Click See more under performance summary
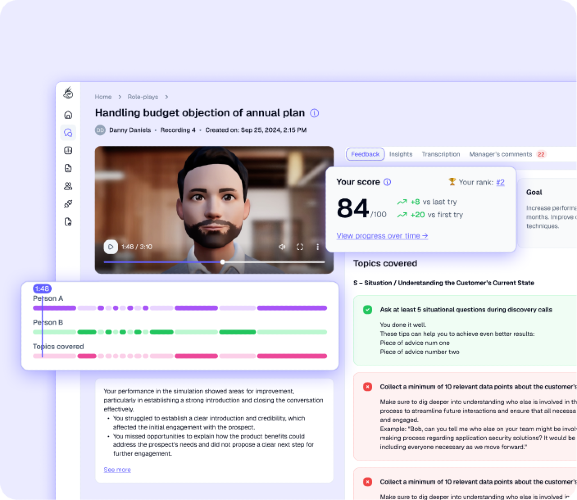 pos(117,470)
